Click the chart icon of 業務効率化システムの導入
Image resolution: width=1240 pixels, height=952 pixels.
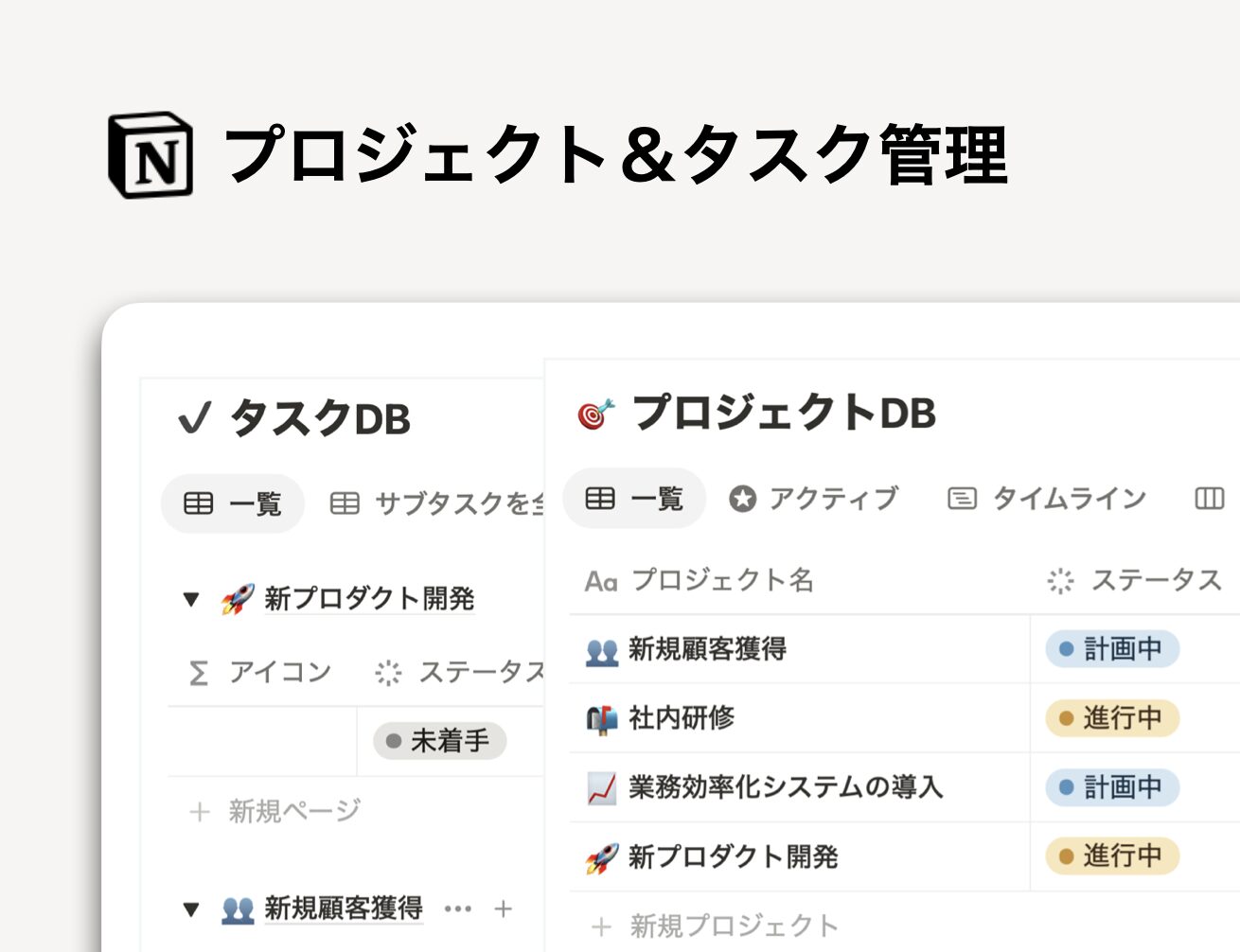[602, 787]
